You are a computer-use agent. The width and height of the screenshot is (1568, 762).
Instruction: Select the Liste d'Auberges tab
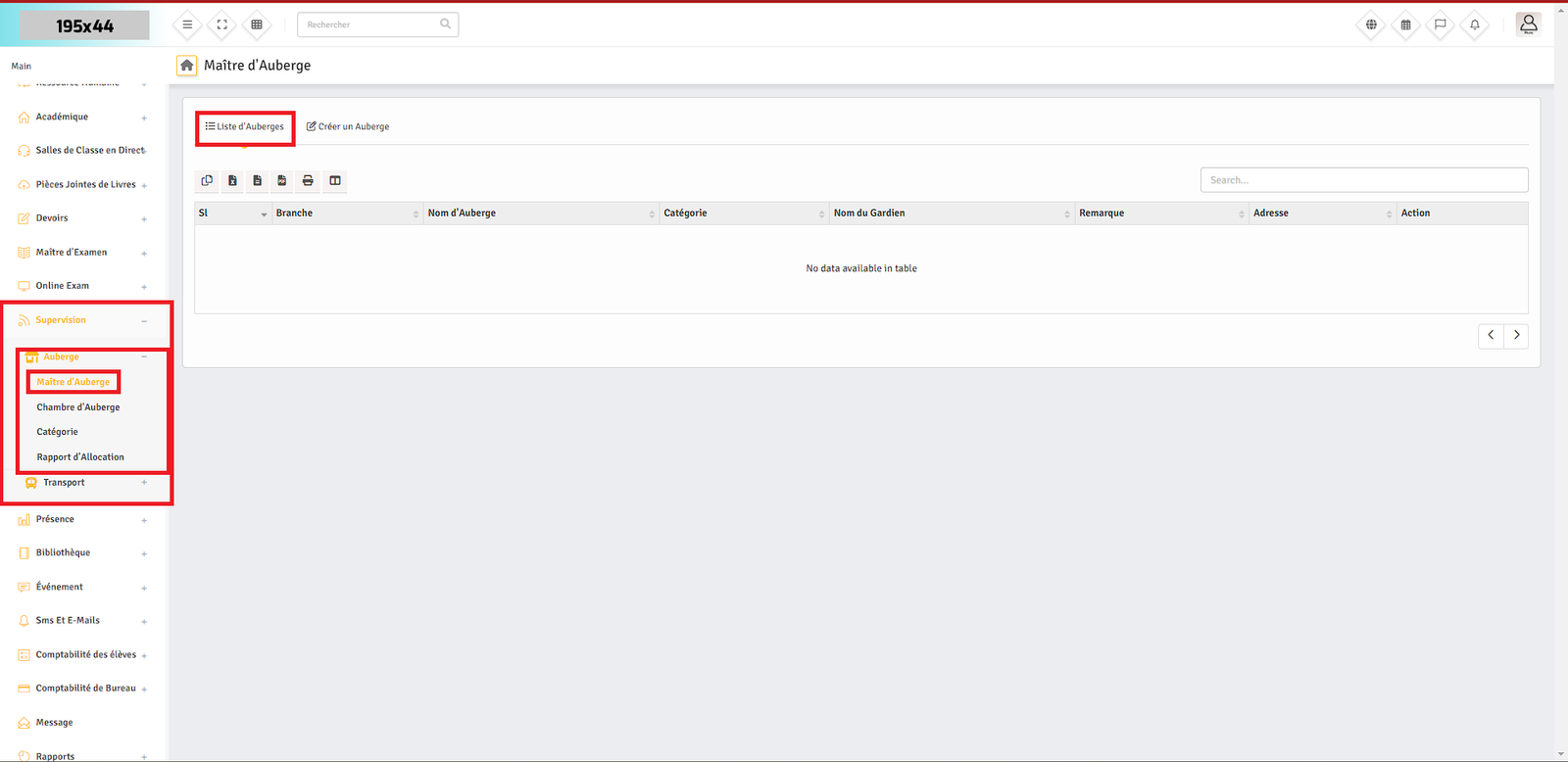click(245, 126)
